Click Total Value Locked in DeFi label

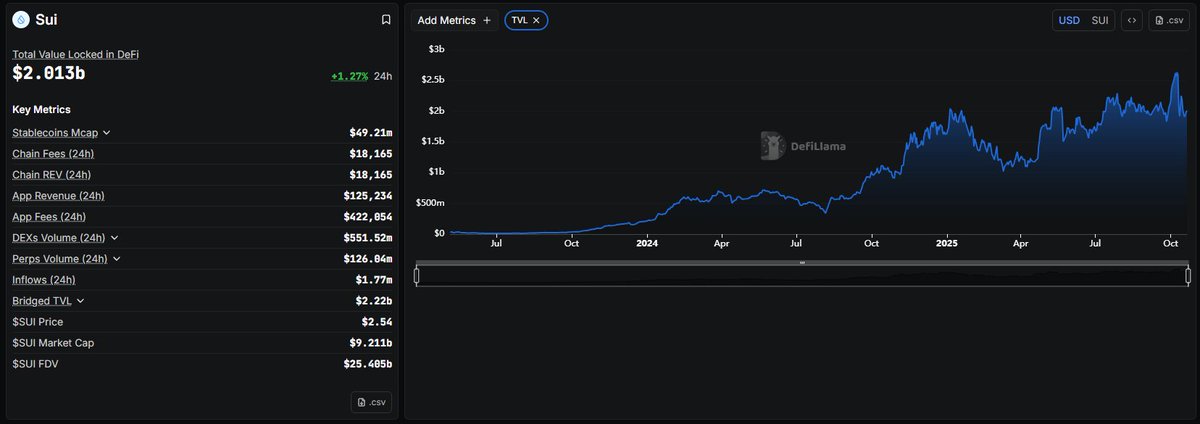point(75,54)
